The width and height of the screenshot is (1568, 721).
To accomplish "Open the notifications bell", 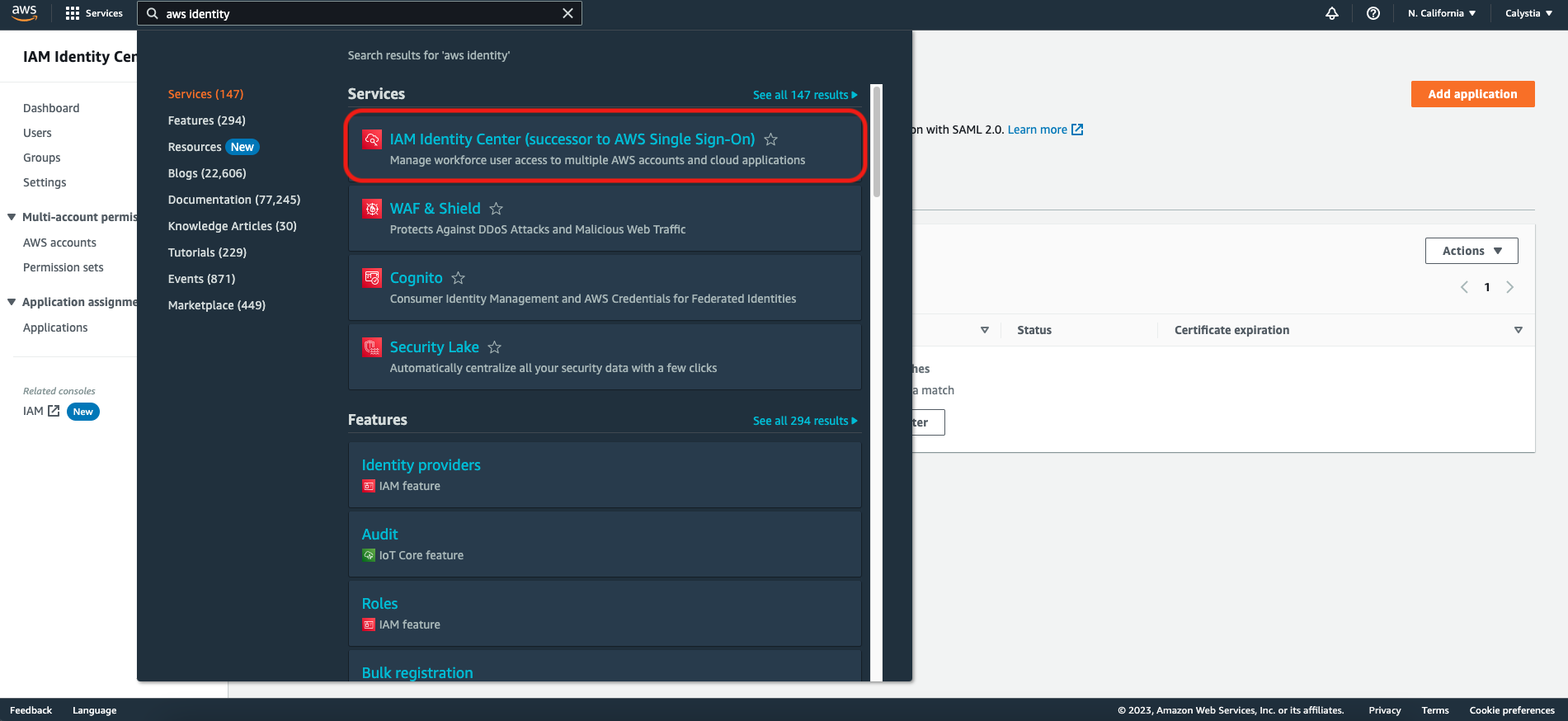I will (x=1331, y=13).
